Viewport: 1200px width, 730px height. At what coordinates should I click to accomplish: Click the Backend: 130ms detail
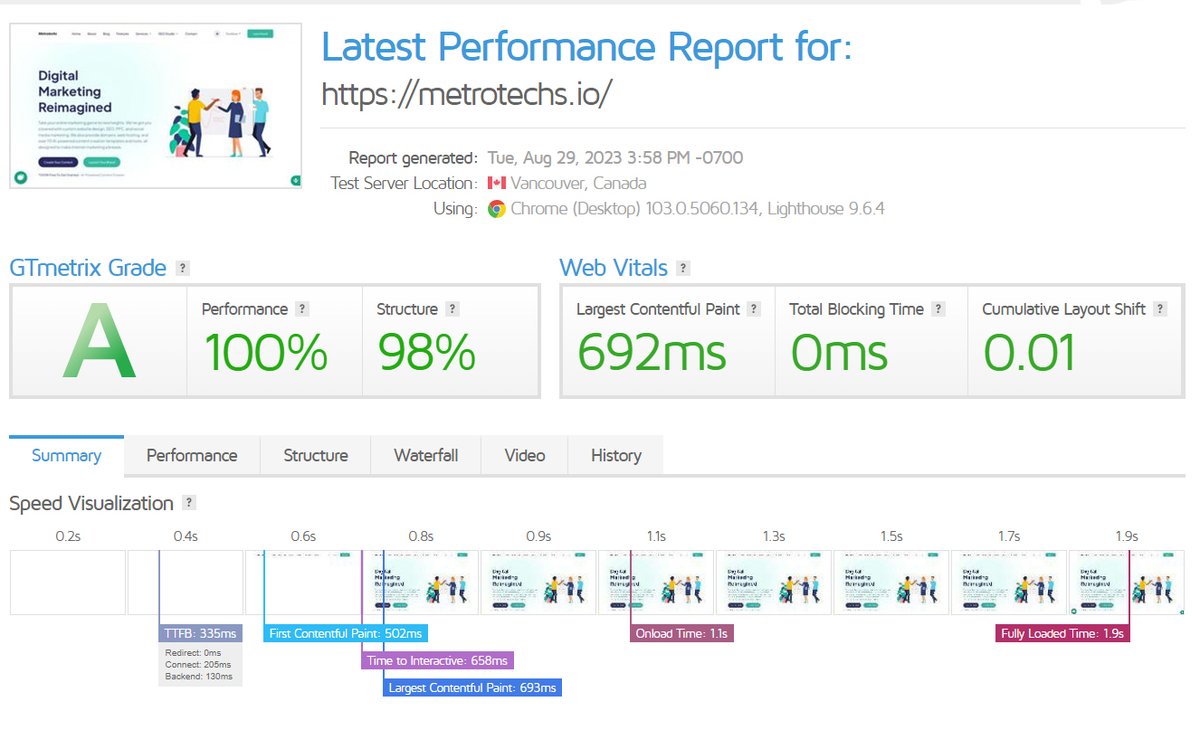199,677
